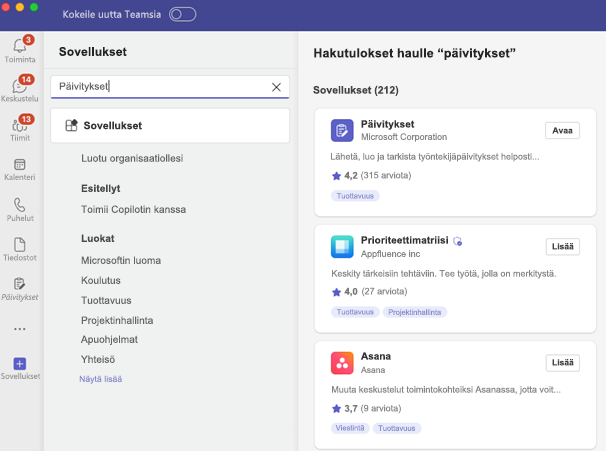Click Lisää button for Asana
The image size is (606, 451).
563,363
